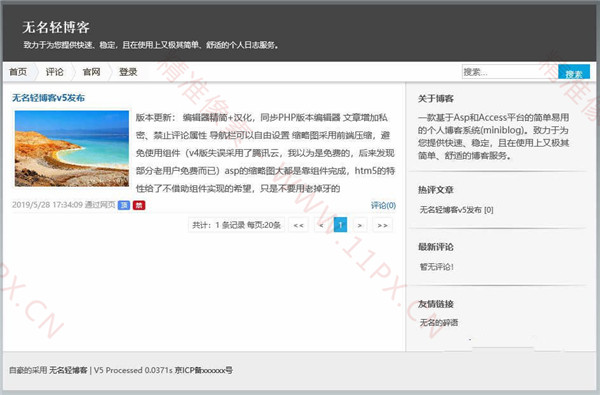Viewport: 600px width, 395px height.
Task: Click the blue 顶 pinned badge
Action: click(x=124, y=205)
